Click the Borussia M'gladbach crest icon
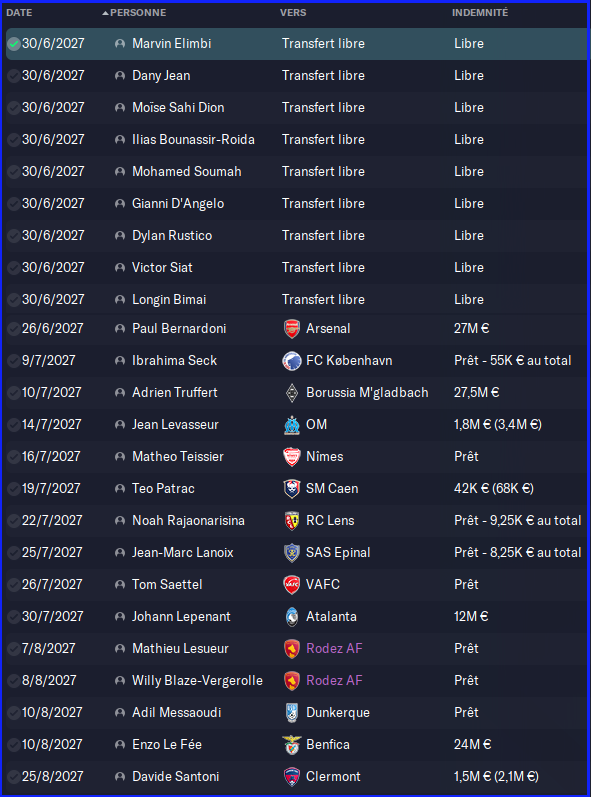 point(292,393)
